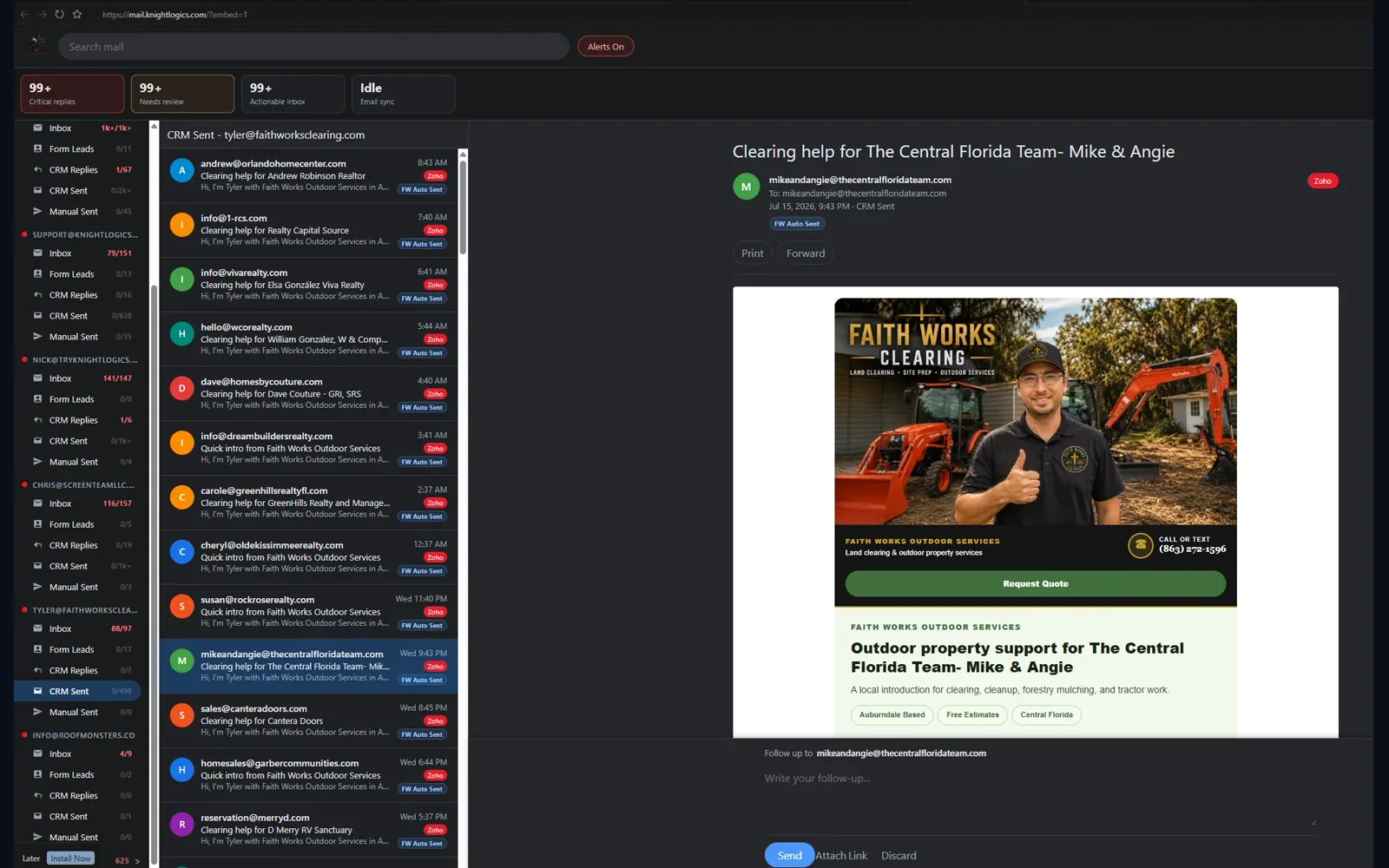The height and width of the screenshot is (868, 1389).
Task: Open the email from carole@greenhillsrealtyfl.com
Action: (308, 503)
